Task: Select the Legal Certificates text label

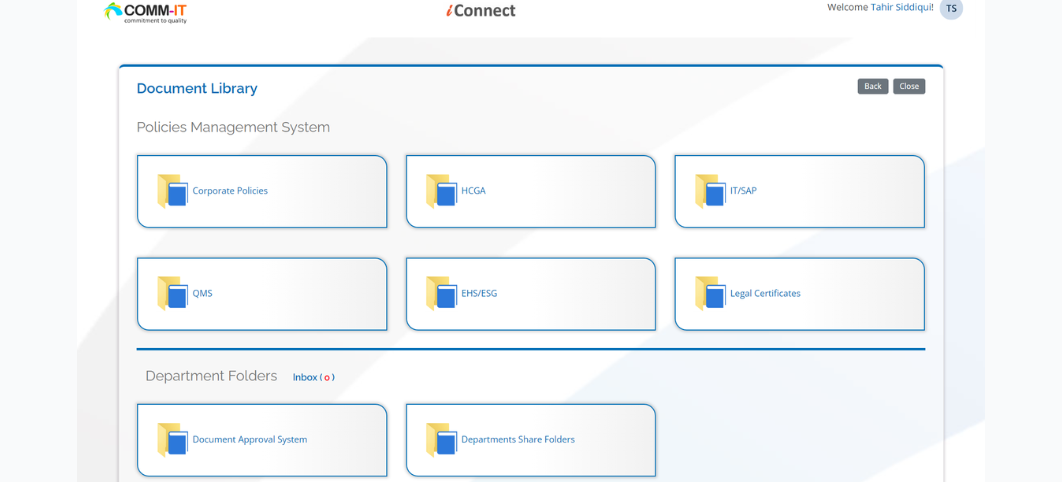Action: point(765,294)
